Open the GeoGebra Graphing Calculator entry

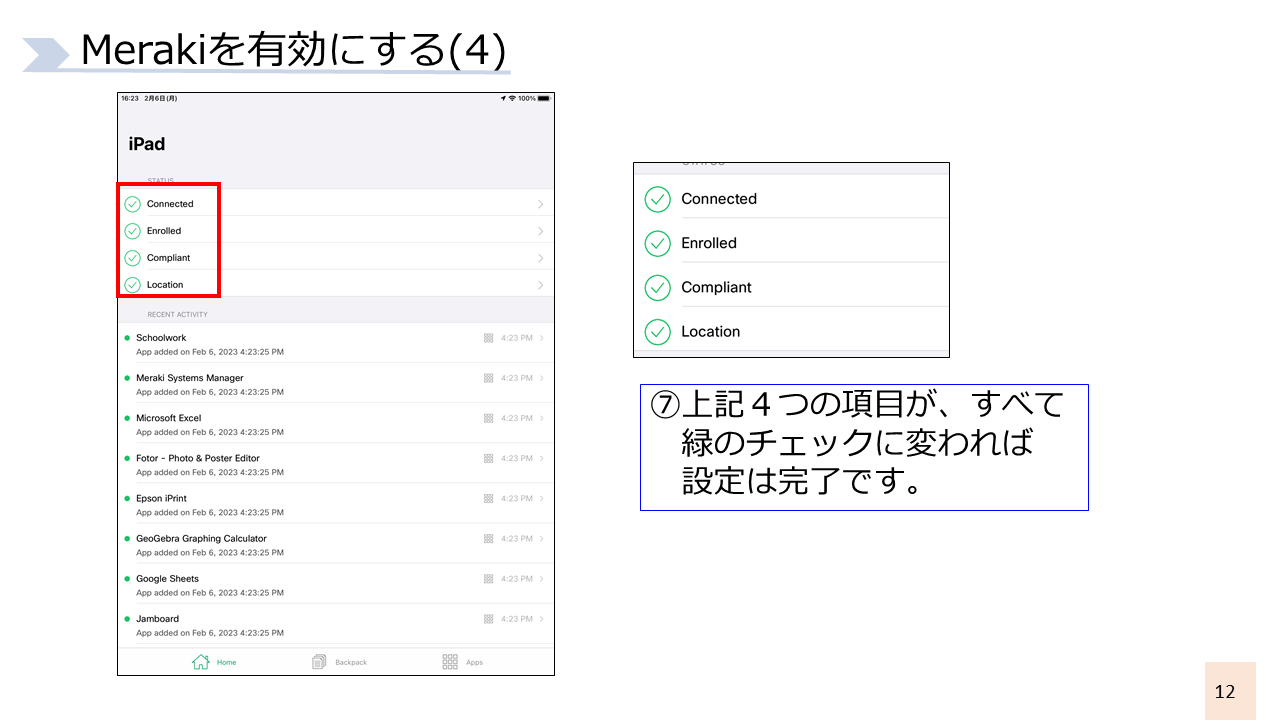[336, 544]
